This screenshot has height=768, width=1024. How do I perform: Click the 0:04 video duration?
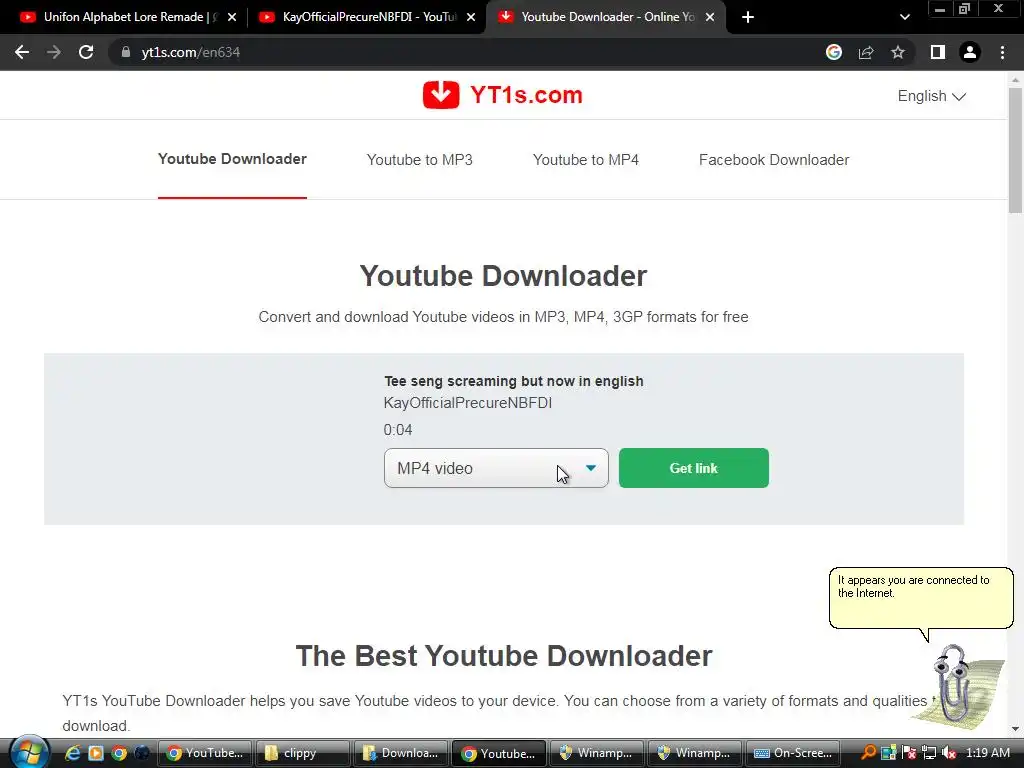point(398,430)
